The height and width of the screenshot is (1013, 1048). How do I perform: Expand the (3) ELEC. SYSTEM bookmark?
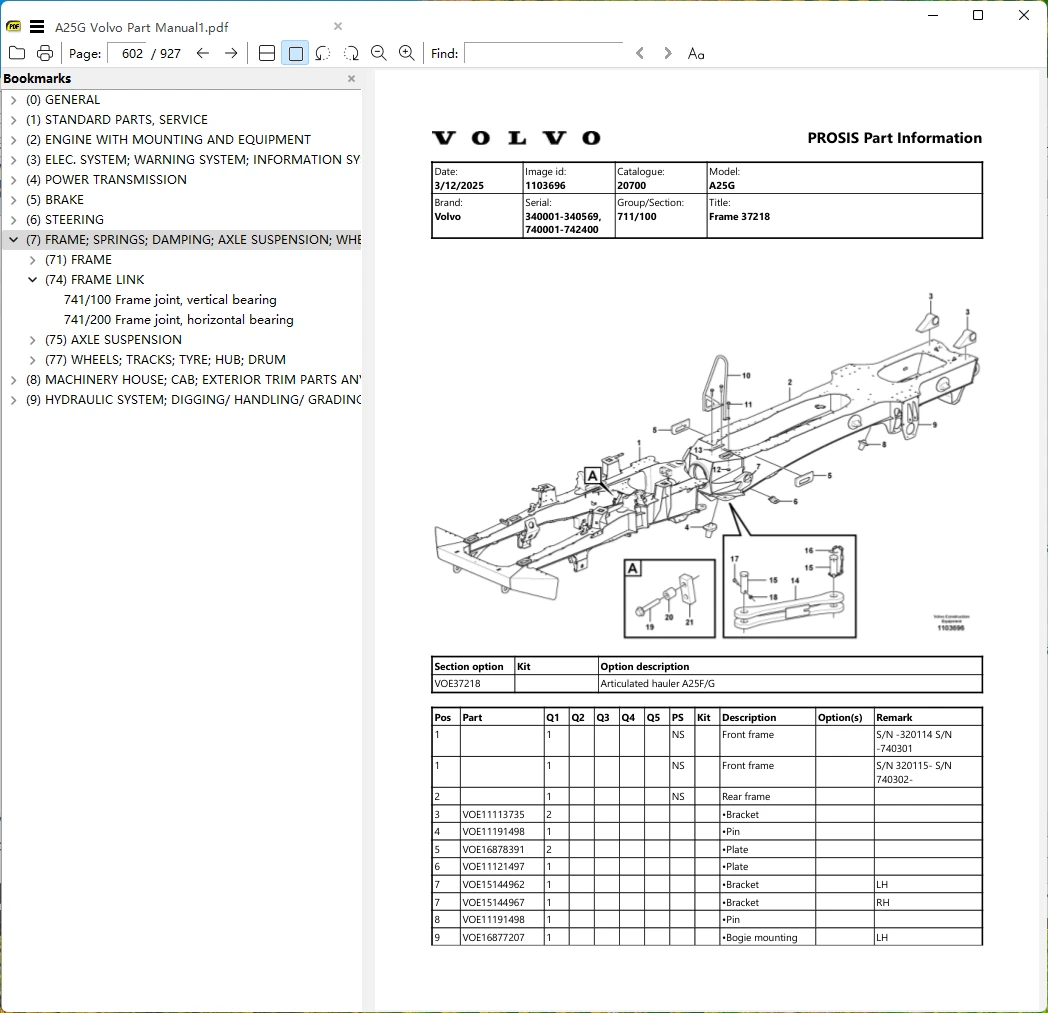[x=13, y=160]
